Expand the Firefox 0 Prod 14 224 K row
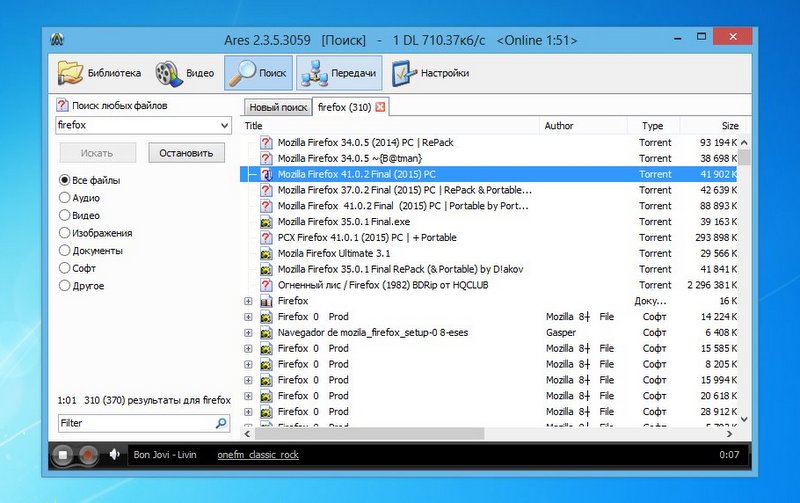 (x=248, y=317)
